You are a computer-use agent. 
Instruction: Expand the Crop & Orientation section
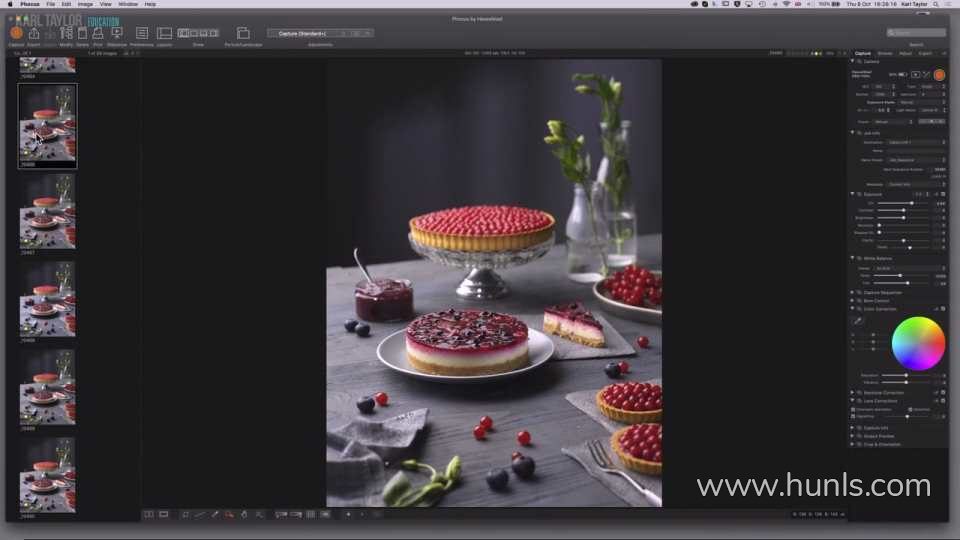point(852,444)
